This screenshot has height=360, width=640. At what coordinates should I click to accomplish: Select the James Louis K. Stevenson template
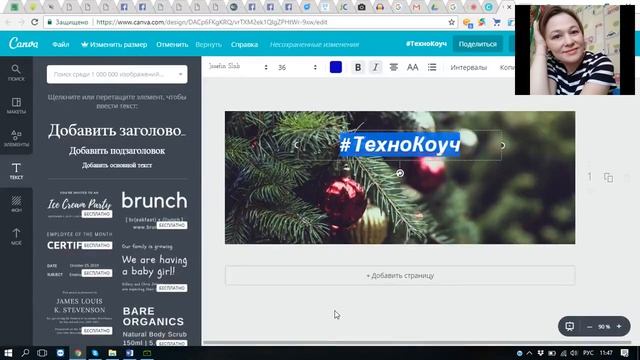[79, 313]
